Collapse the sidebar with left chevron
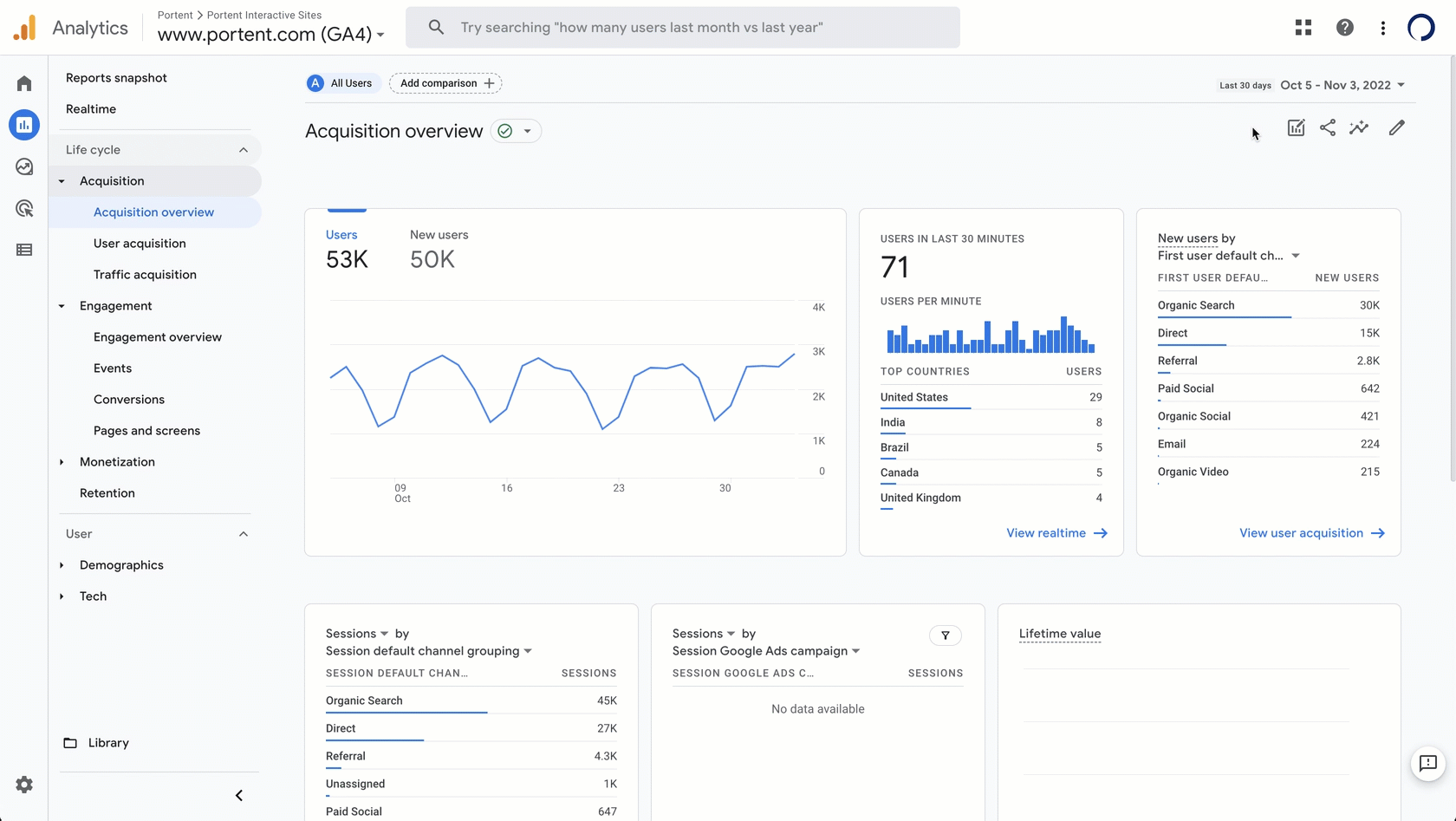The image size is (1456, 821). click(x=239, y=796)
